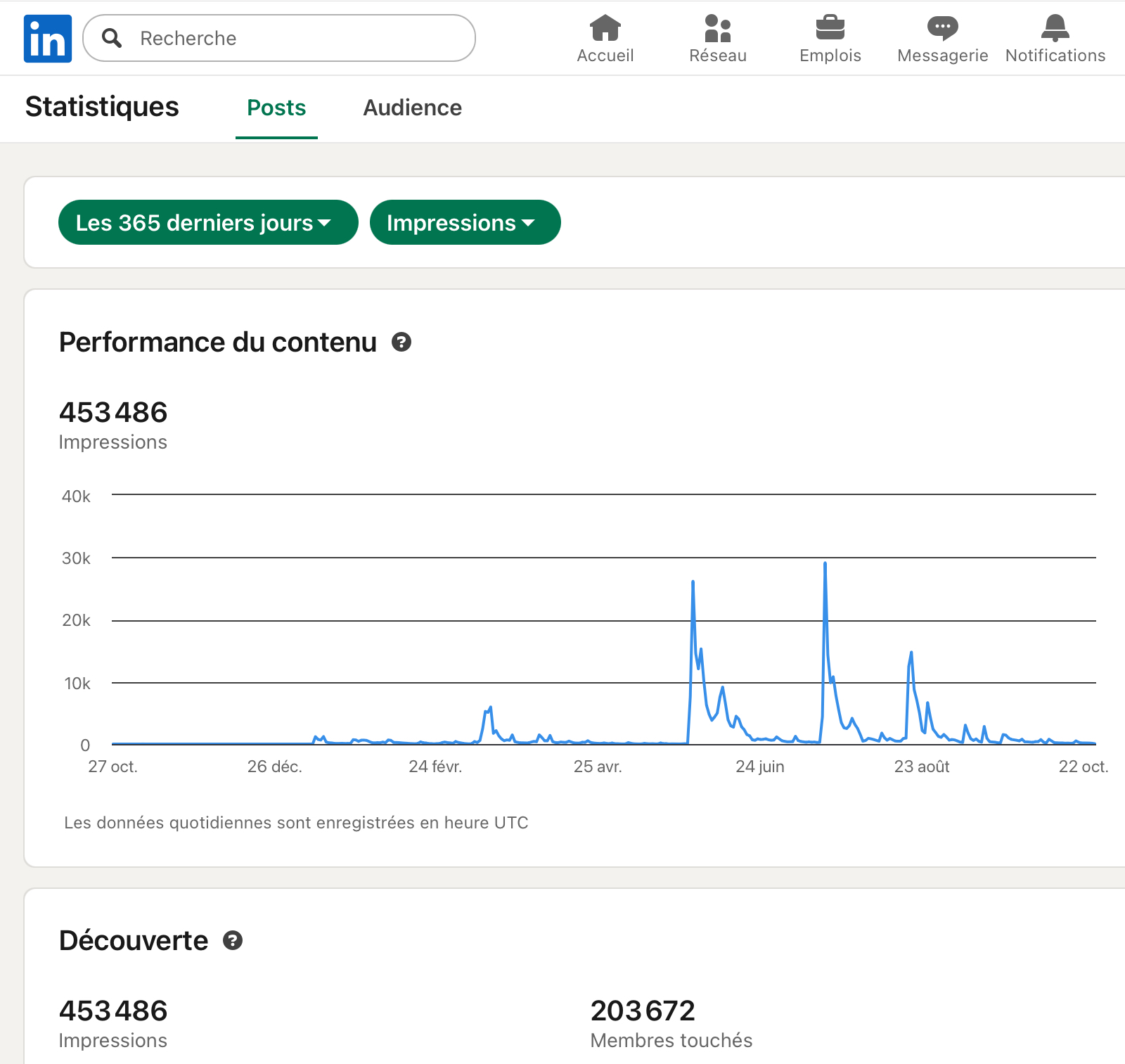Click the highest peak on the impressions chart

tap(825, 565)
